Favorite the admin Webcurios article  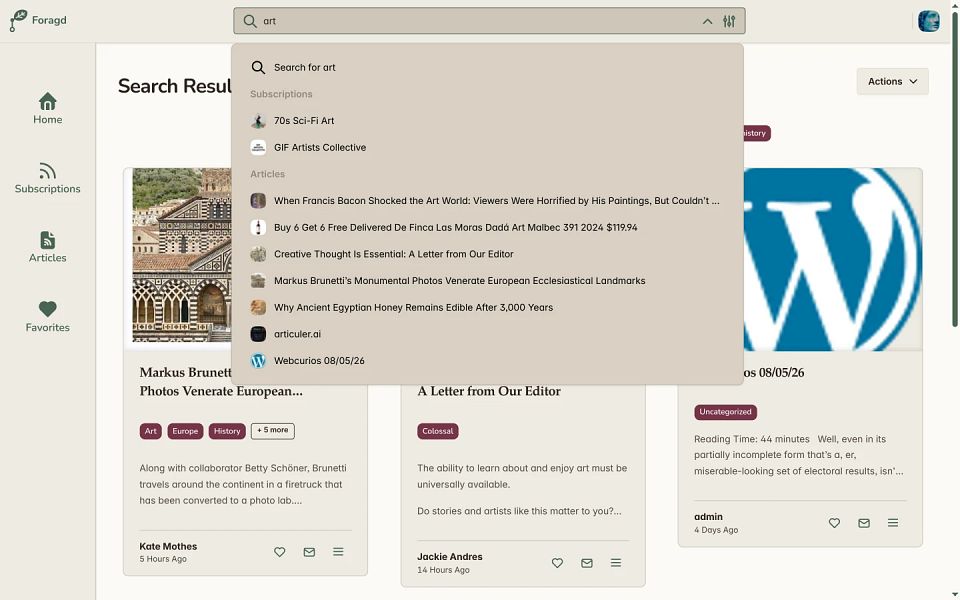[x=834, y=523]
